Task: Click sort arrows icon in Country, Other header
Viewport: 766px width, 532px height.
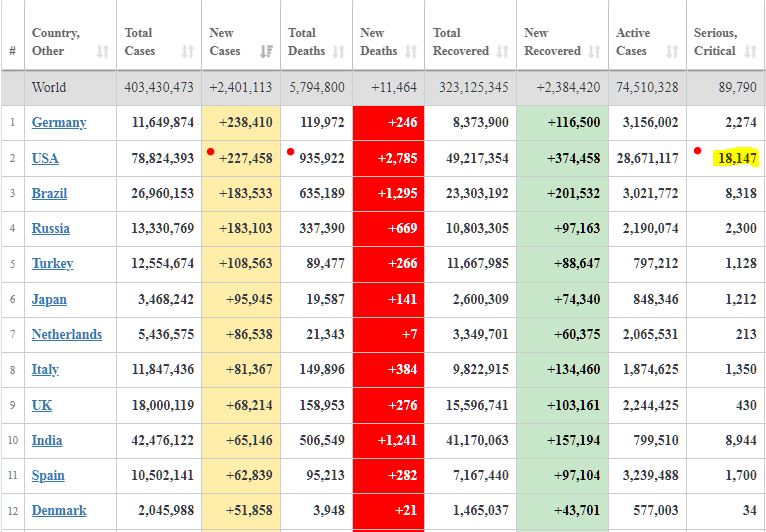Action: pos(102,51)
